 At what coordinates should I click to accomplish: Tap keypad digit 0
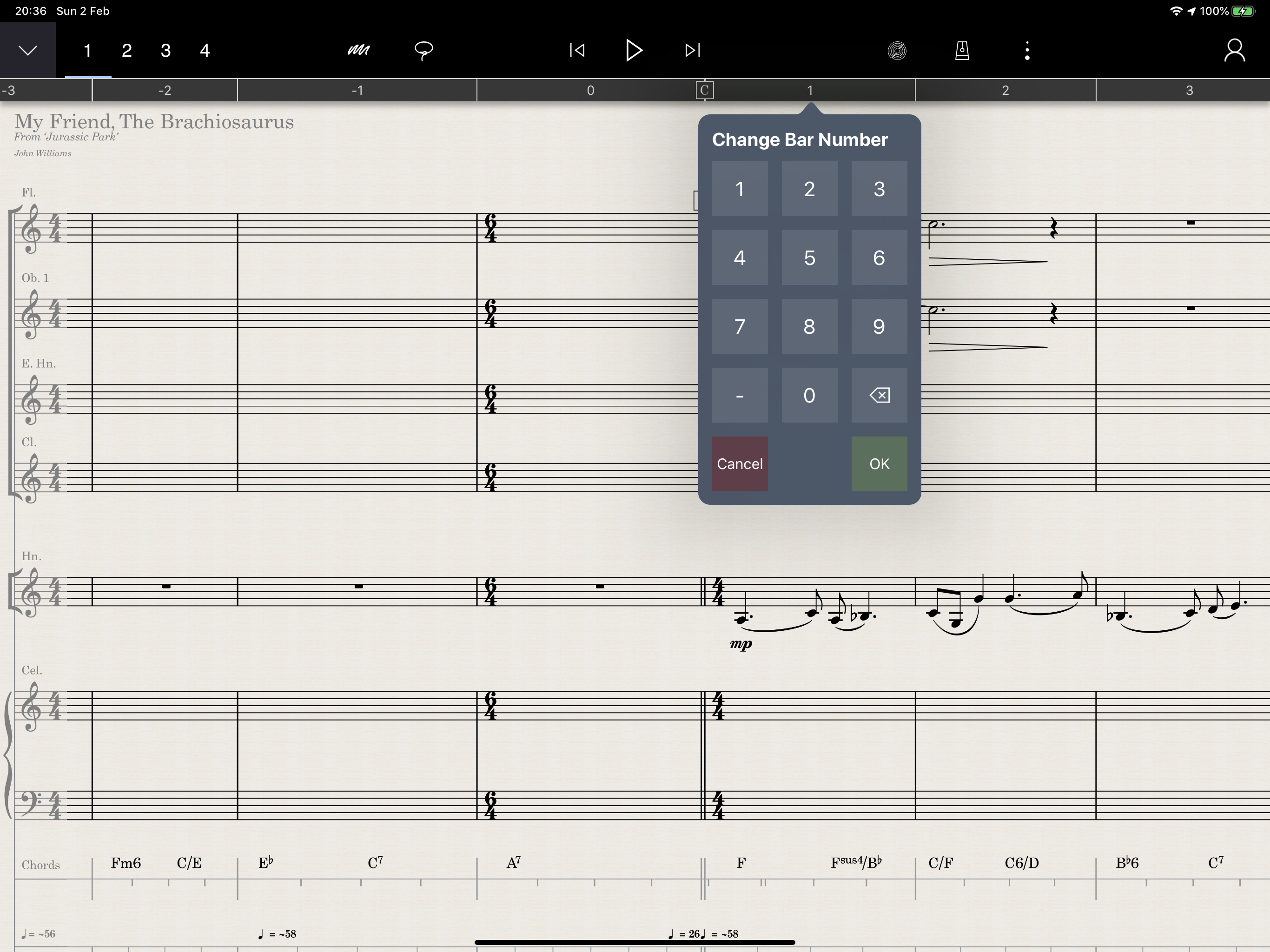point(809,395)
